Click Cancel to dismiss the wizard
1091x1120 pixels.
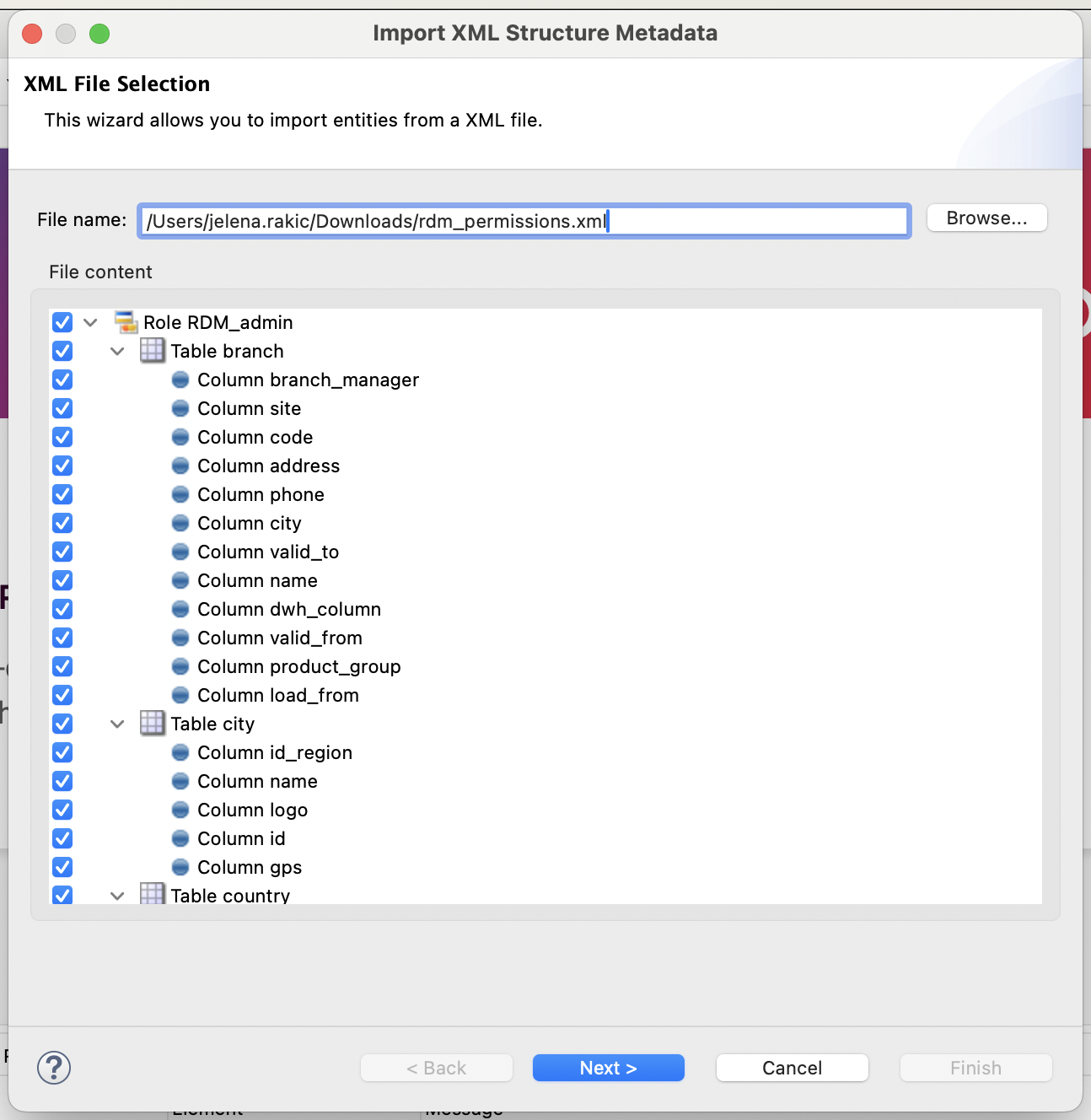tap(791, 1068)
